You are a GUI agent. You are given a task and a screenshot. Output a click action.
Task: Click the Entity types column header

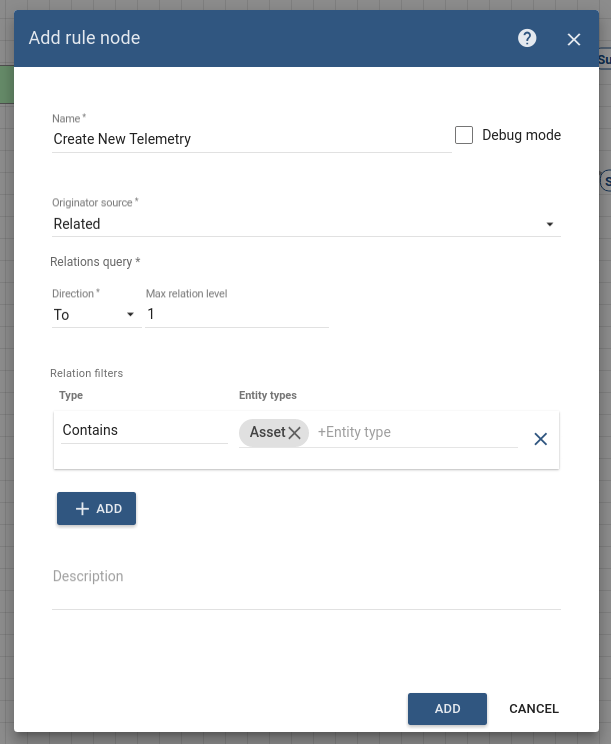268,396
